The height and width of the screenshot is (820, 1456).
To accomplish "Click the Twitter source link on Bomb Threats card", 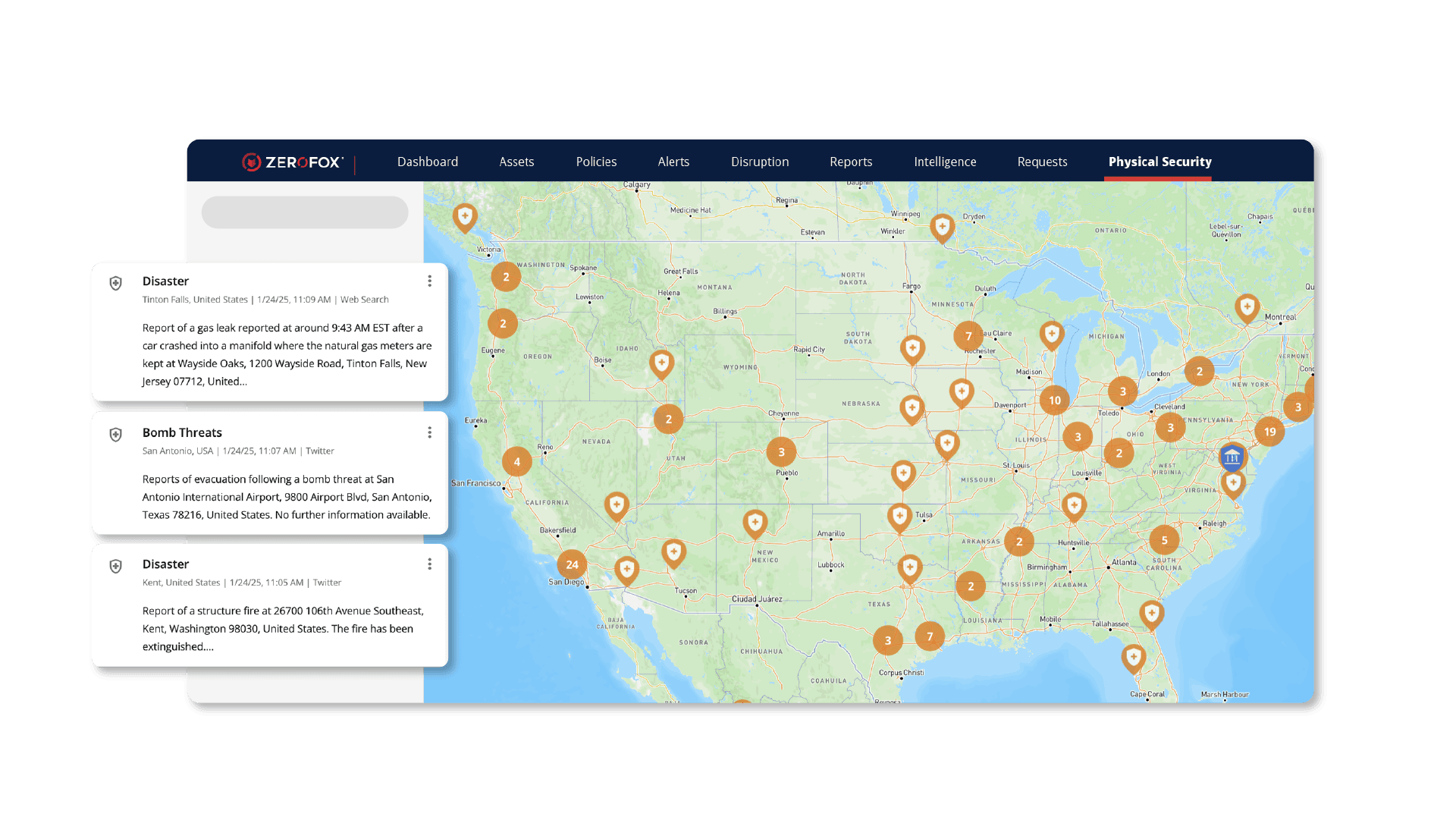I will 319,450.
